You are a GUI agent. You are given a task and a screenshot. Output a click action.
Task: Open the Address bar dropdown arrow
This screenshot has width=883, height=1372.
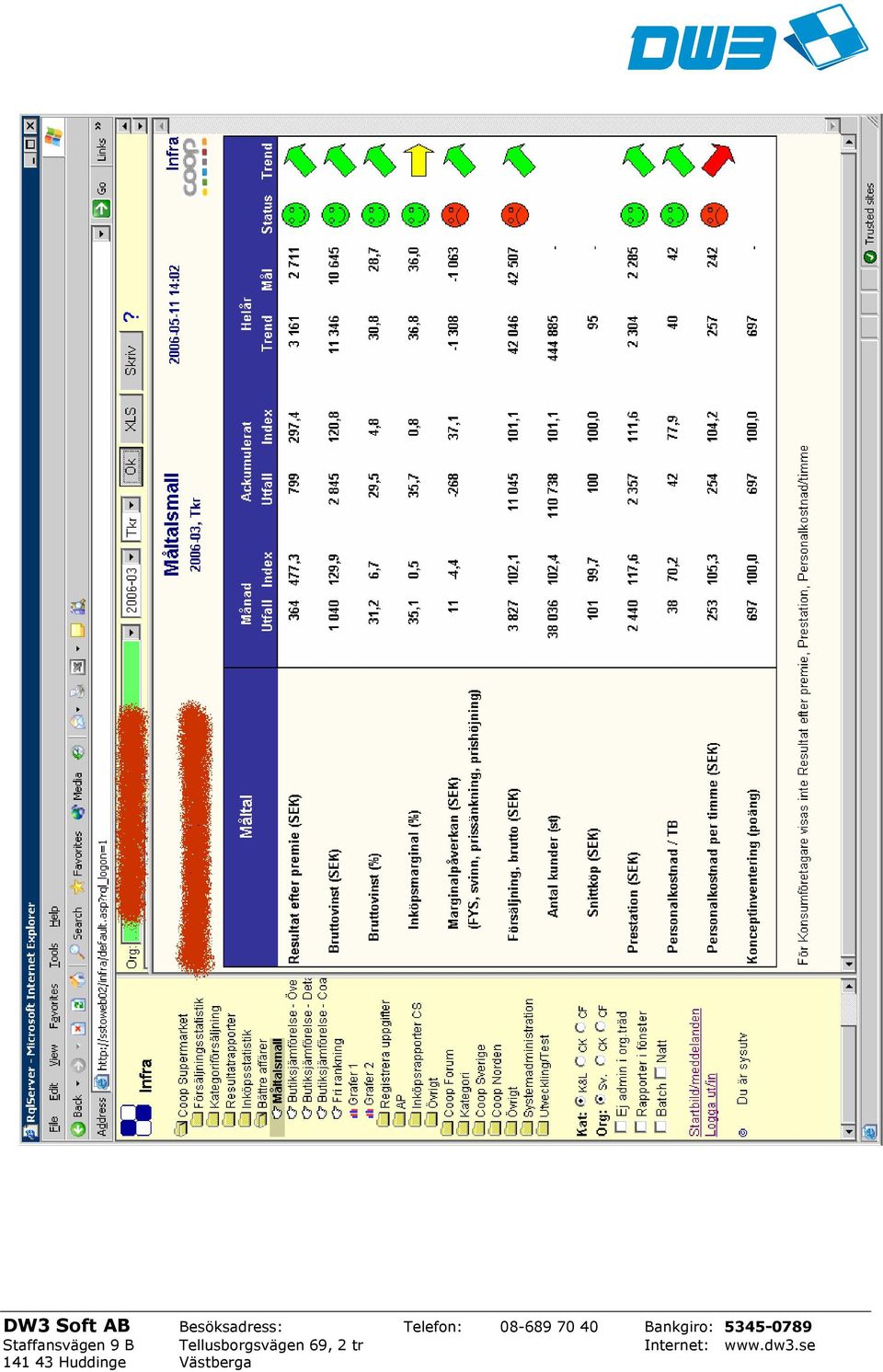(x=102, y=234)
